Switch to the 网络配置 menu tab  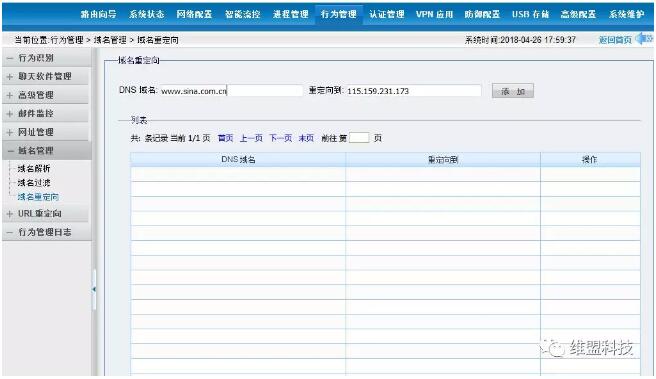pyautogui.click(x=194, y=14)
